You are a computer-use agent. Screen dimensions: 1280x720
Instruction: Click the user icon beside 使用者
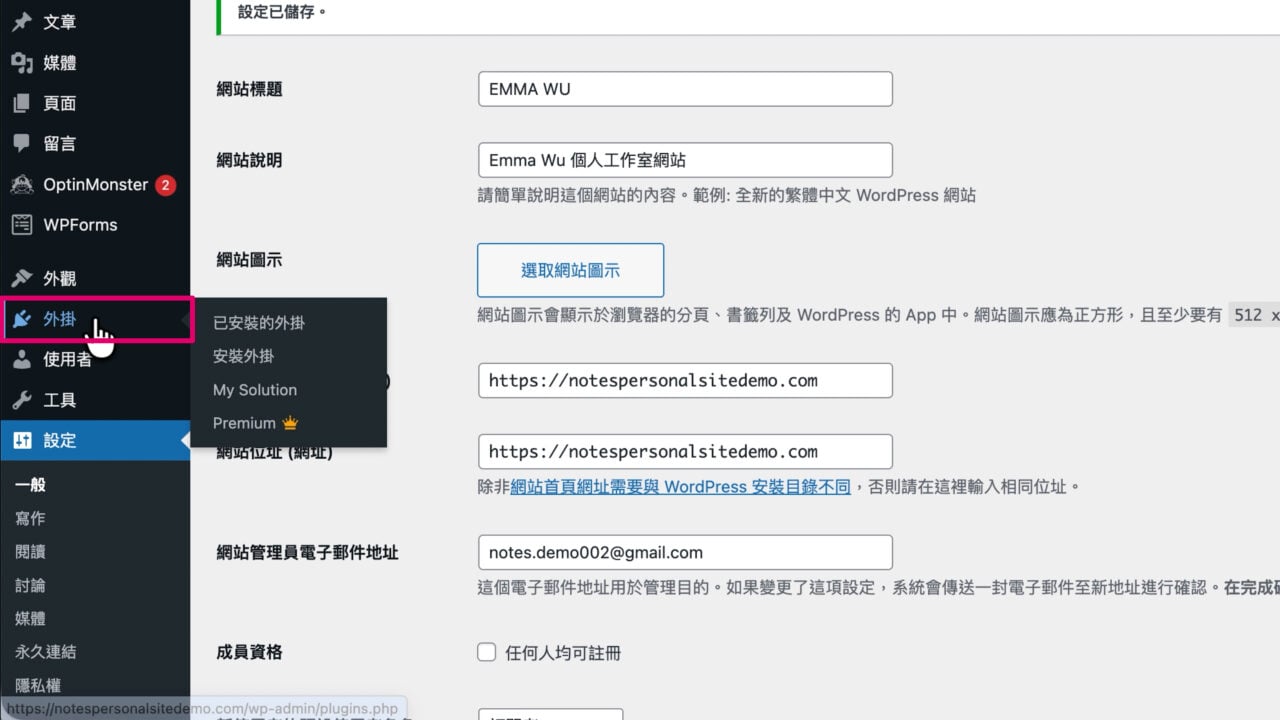click(22, 360)
